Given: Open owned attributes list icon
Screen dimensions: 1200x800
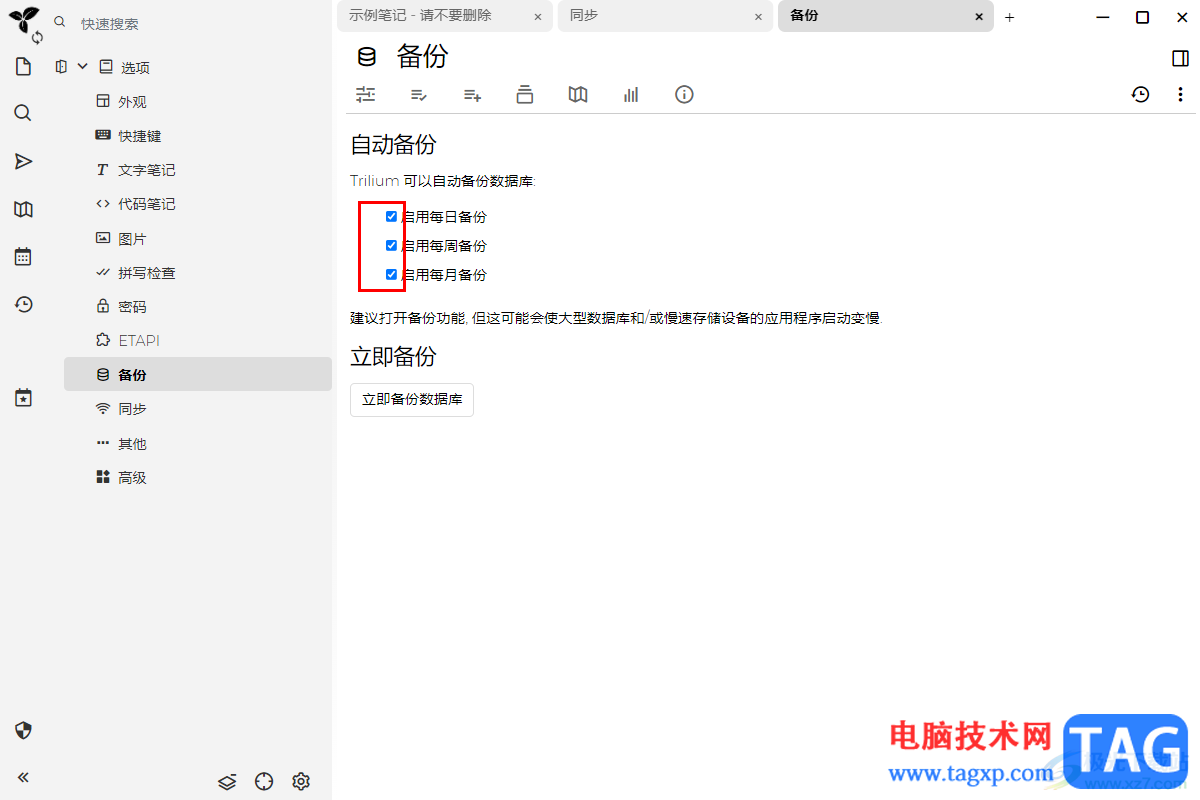Looking at the screenshot, I should (419, 94).
